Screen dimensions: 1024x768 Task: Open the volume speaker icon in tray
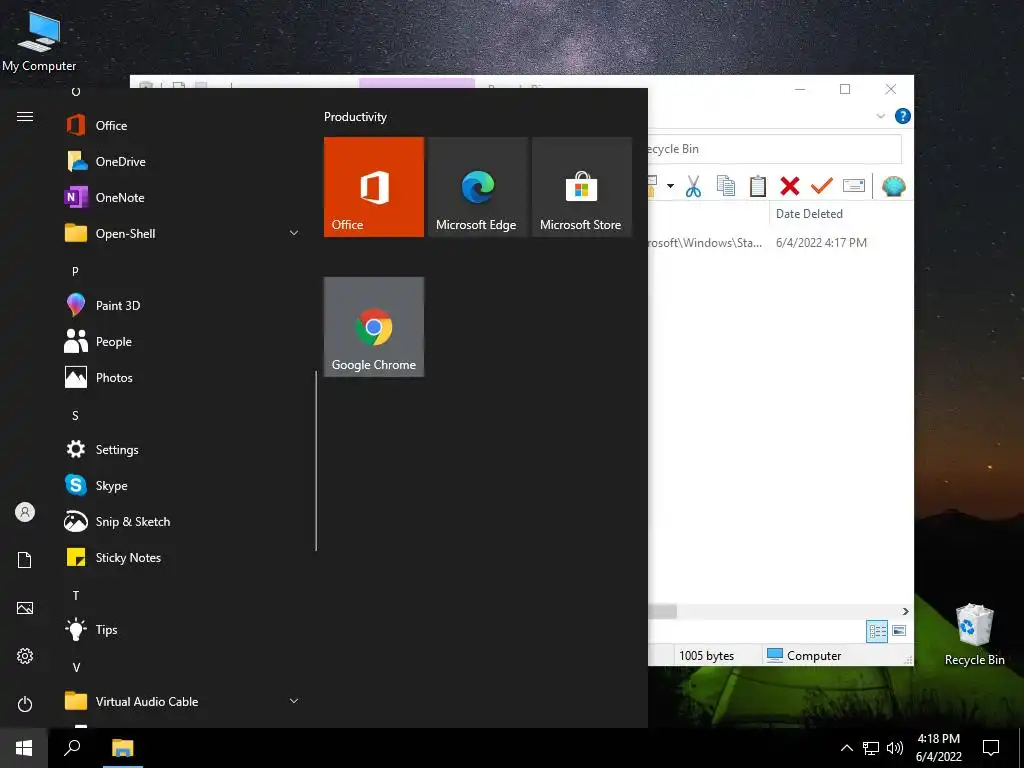pos(895,748)
